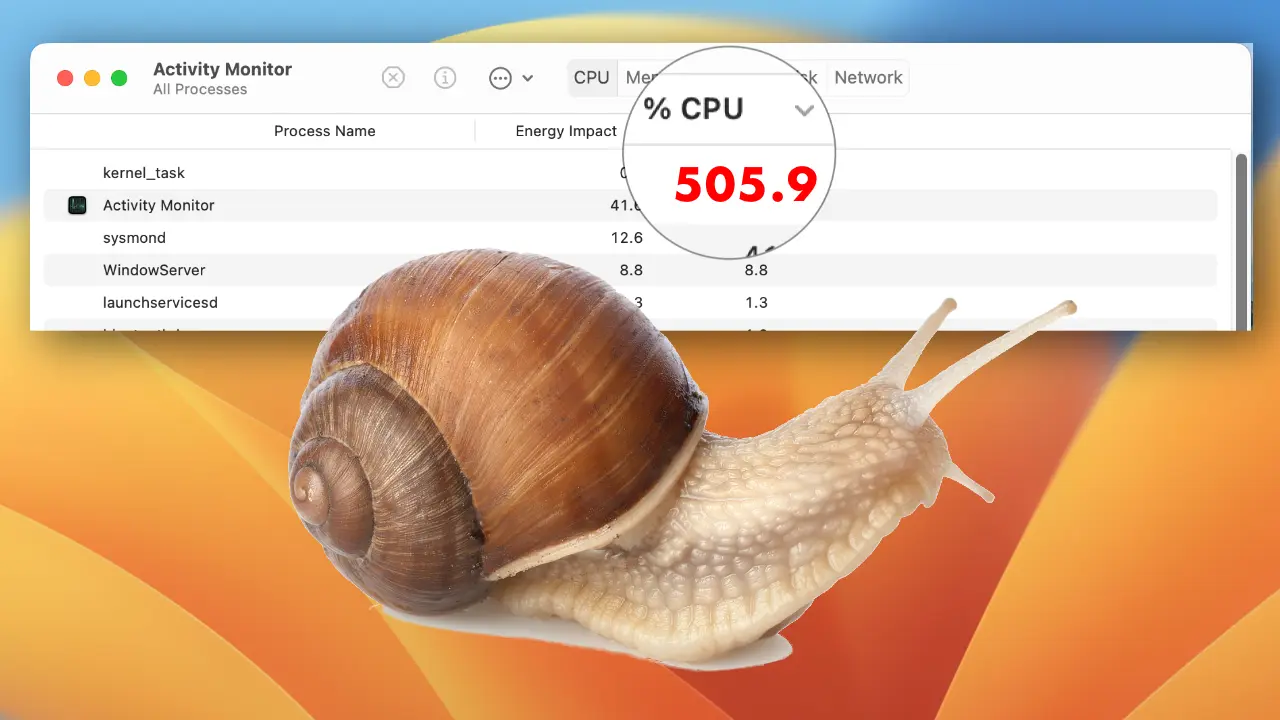The height and width of the screenshot is (720, 1280).
Task: Select the kernel_task process row
Action: (144, 173)
